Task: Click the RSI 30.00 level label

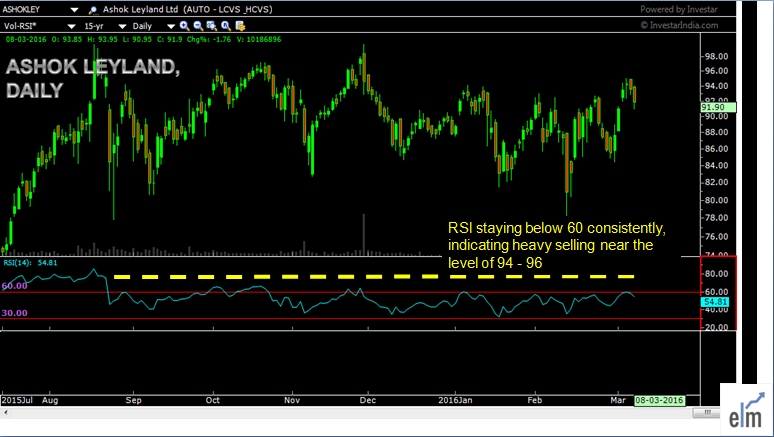Action: pyautogui.click(x=14, y=313)
